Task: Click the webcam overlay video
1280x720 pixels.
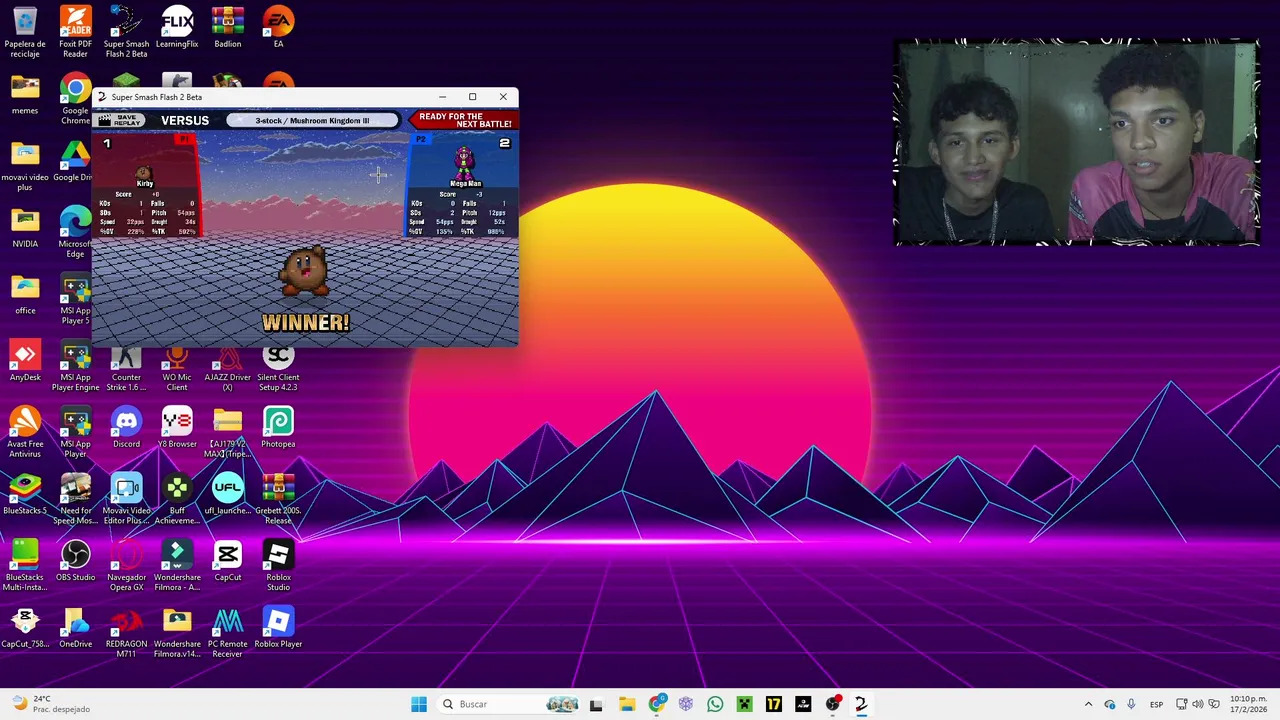Action: [x=1076, y=142]
